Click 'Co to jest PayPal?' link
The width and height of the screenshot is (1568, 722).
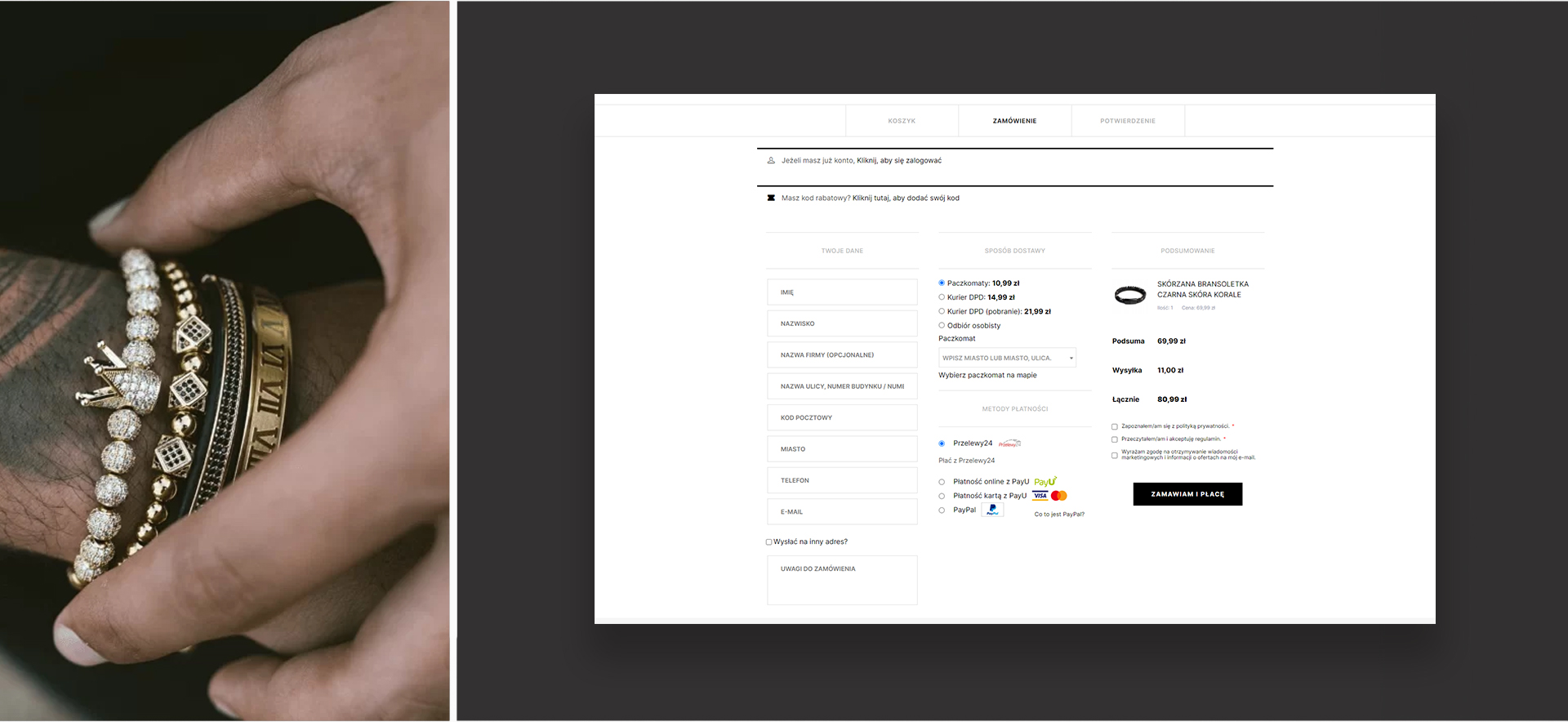pos(1059,515)
